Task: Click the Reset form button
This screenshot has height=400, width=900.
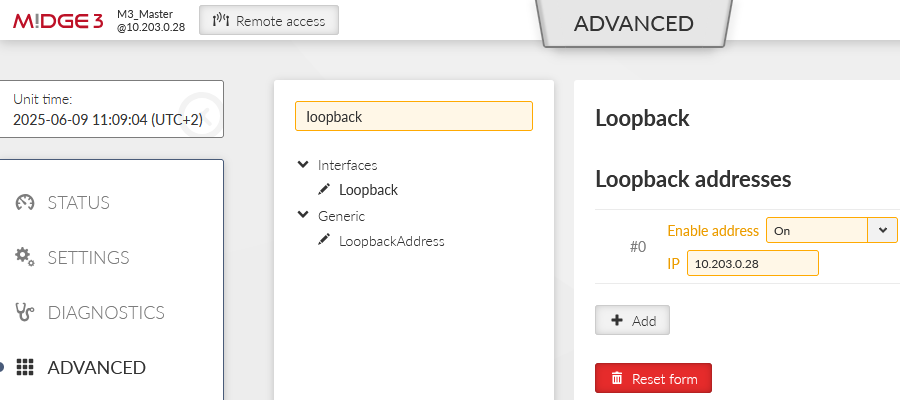Action: tap(653, 378)
